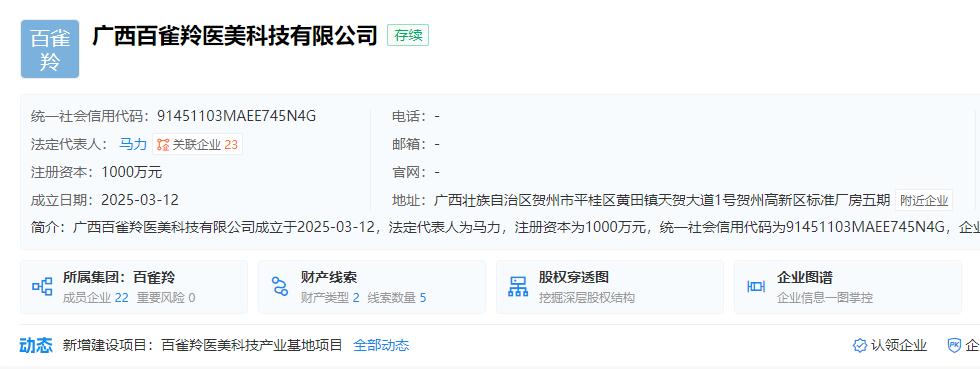Screen dimensions: 980x369
Task: Click the 股权穿透图 structure icon
Action: 518,287
